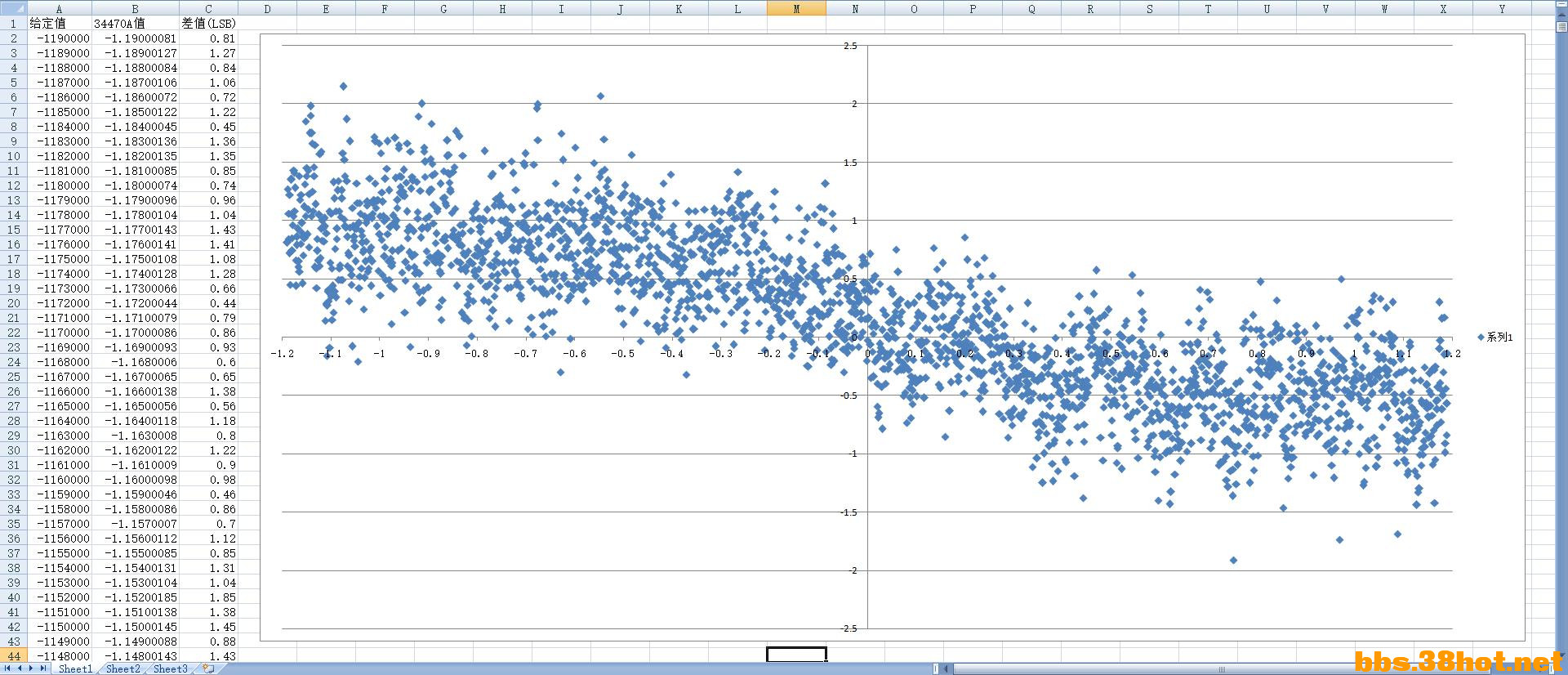Screen dimensions: 1568x675
Task: Click the series legend diamond marker
Action: [1481, 337]
